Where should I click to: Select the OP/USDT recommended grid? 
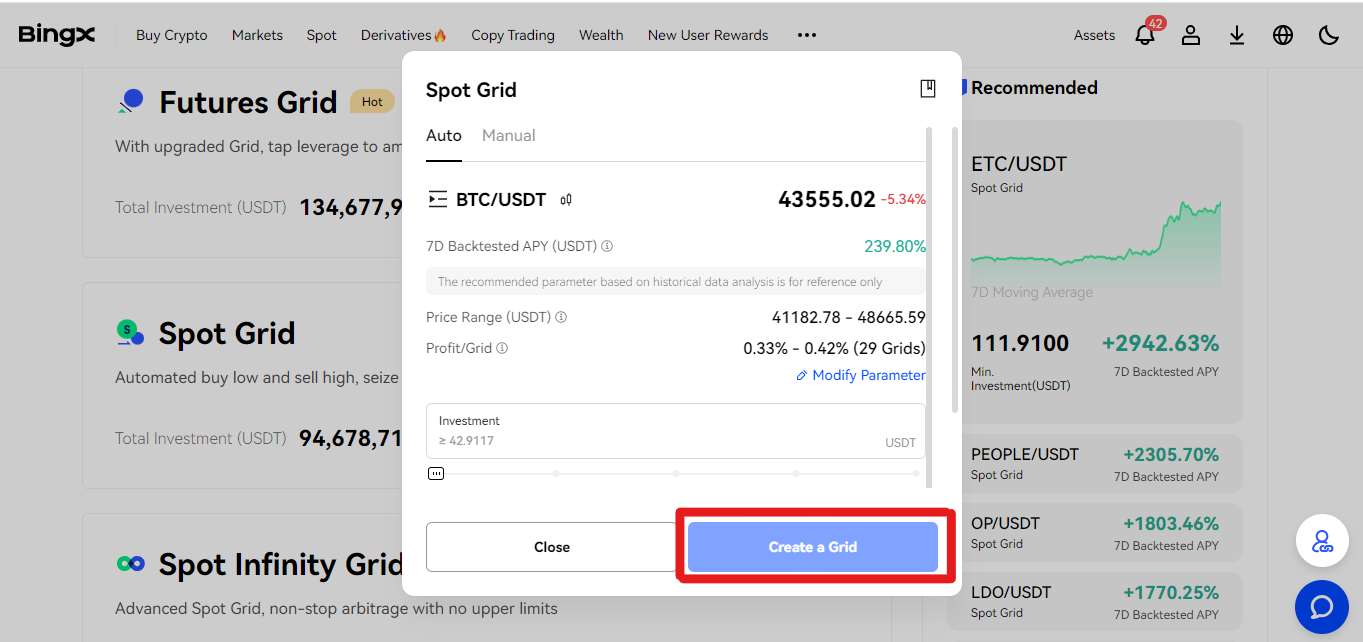point(1095,534)
